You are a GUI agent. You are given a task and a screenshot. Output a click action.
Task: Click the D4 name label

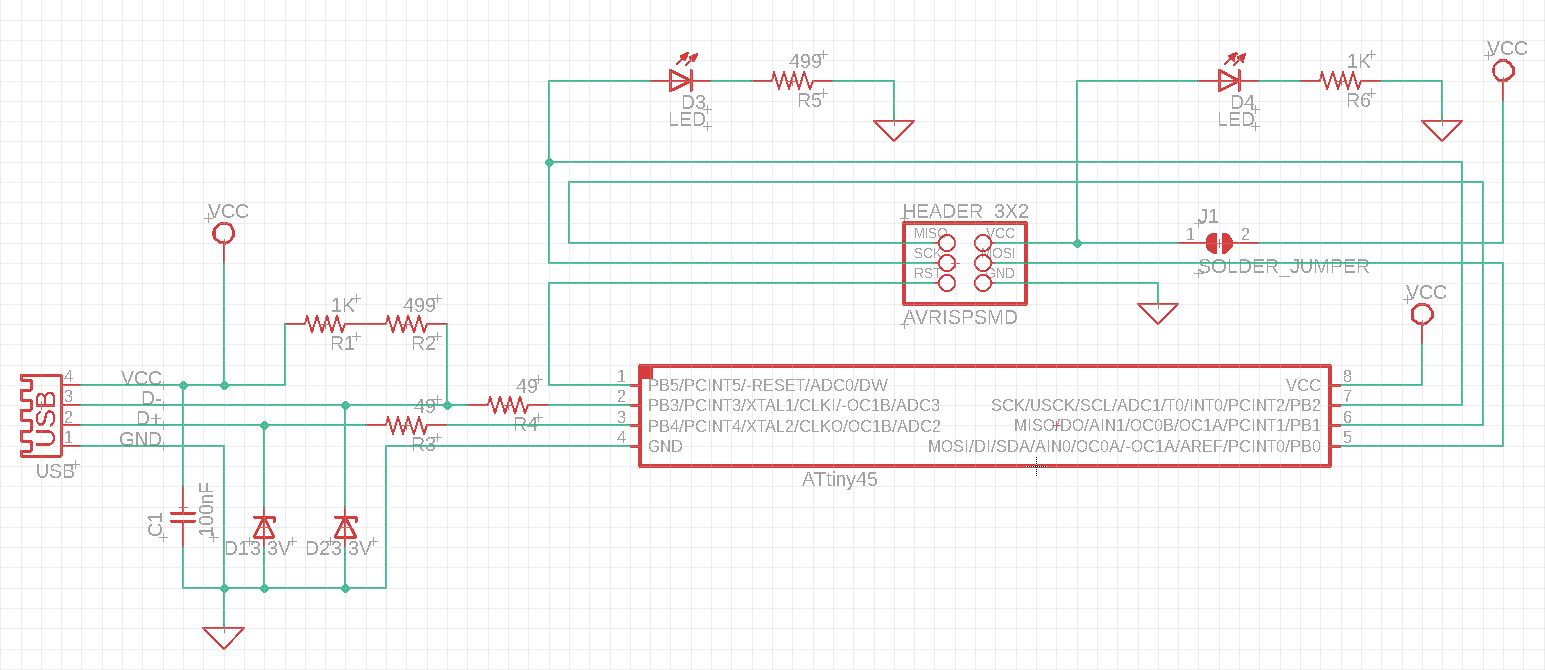click(x=1243, y=103)
